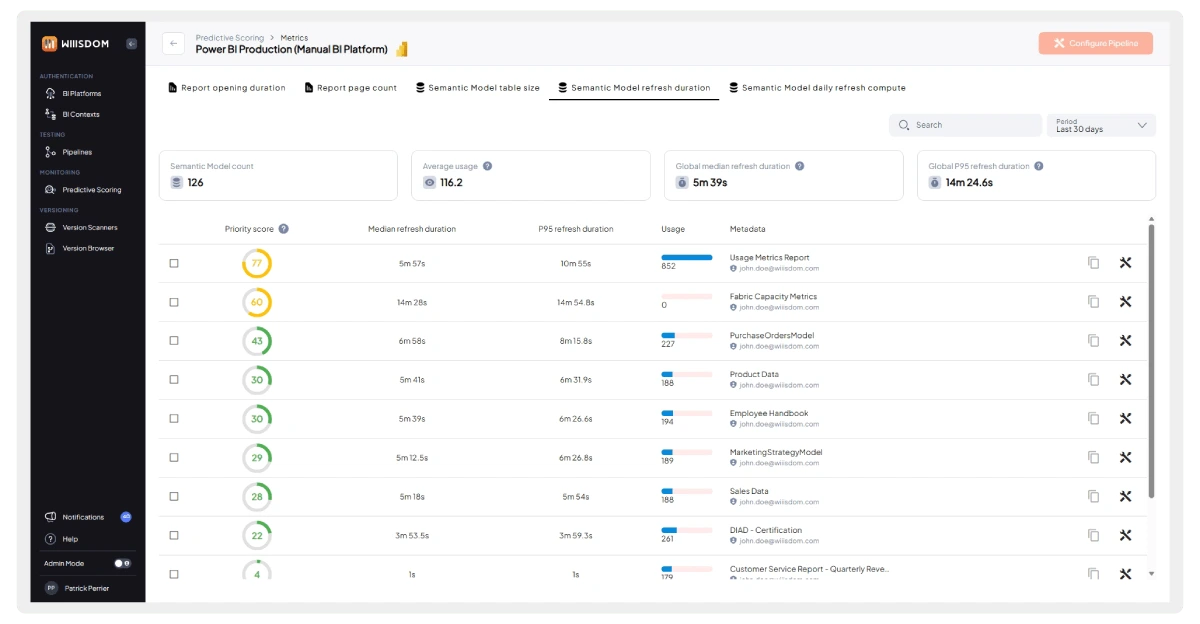Open tools for the Fabric Capacity Metrics row
The width and height of the screenshot is (1200, 624).
tap(1126, 301)
